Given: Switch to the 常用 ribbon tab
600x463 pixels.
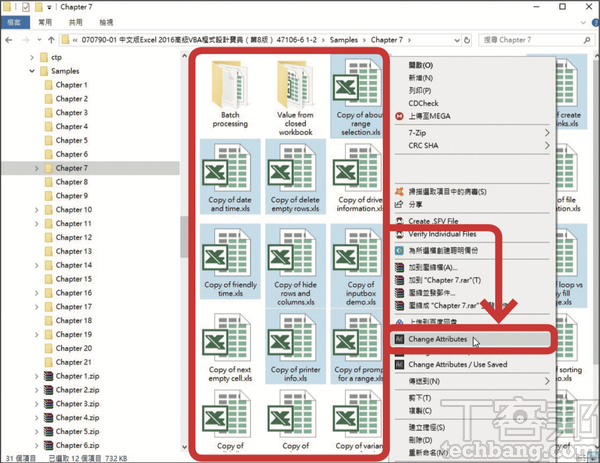Looking at the screenshot, I should [x=45, y=23].
